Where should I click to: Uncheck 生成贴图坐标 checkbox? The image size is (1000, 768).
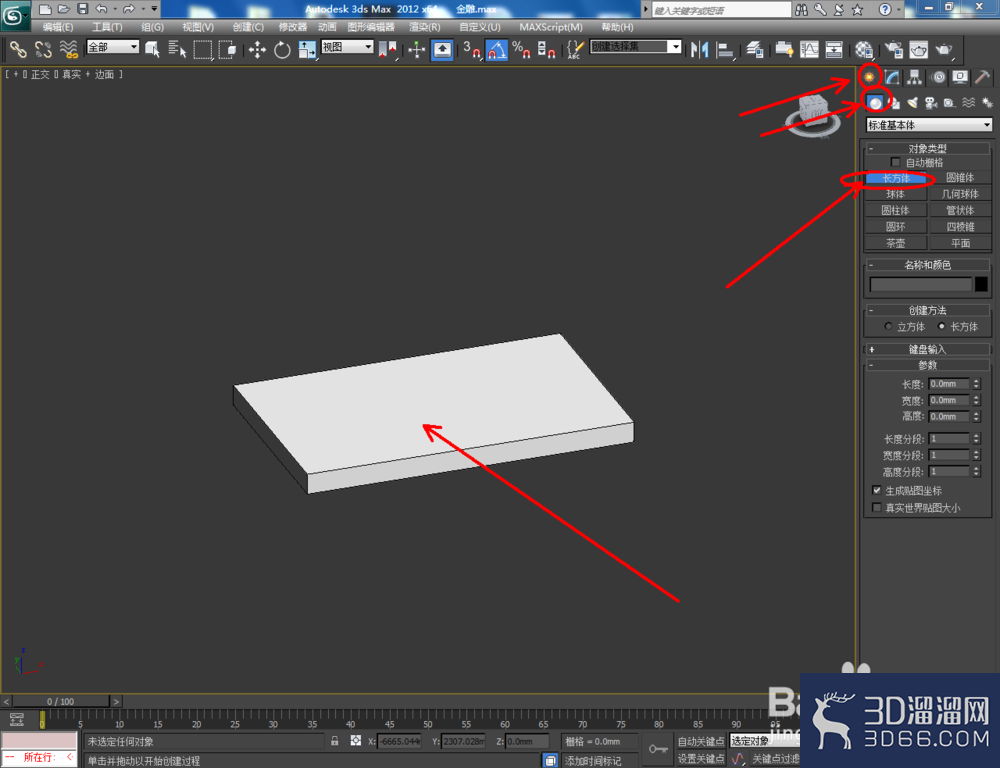pos(877,490)
